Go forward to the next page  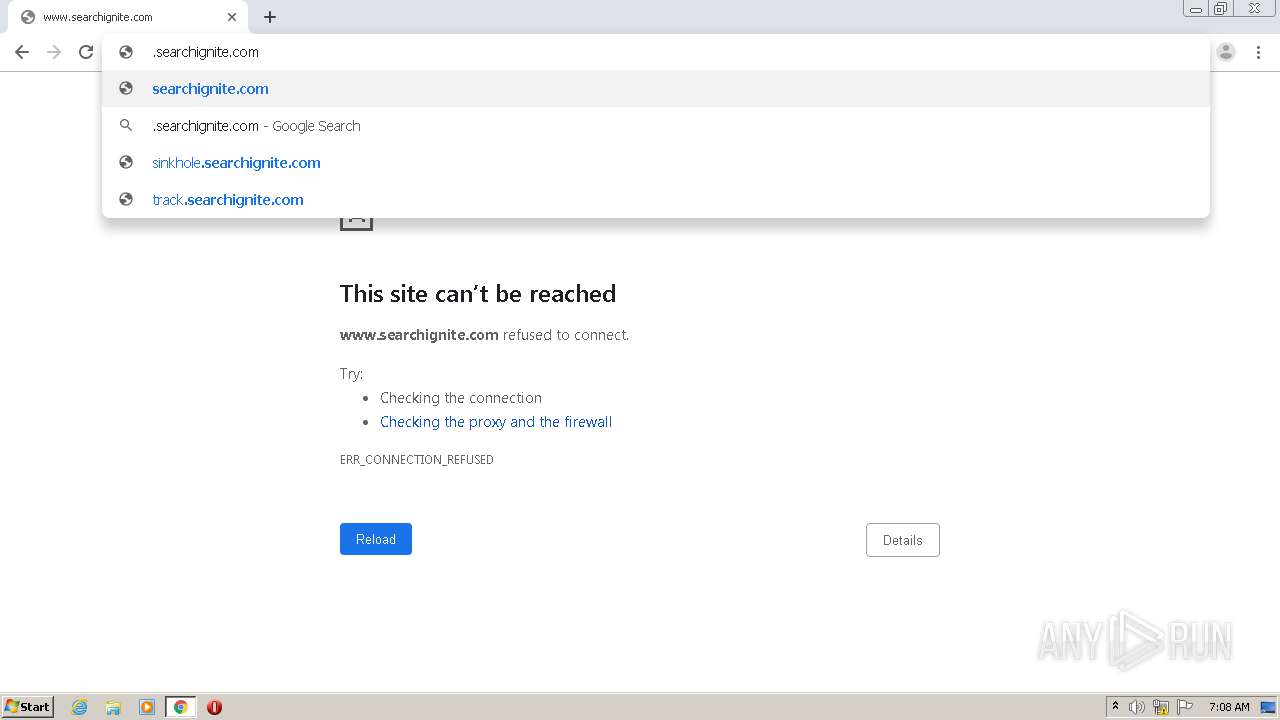click(x=54, y=52)
